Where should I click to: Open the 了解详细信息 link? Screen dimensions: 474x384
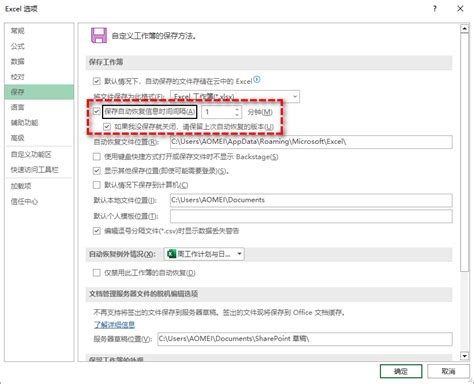coord(114,325)
